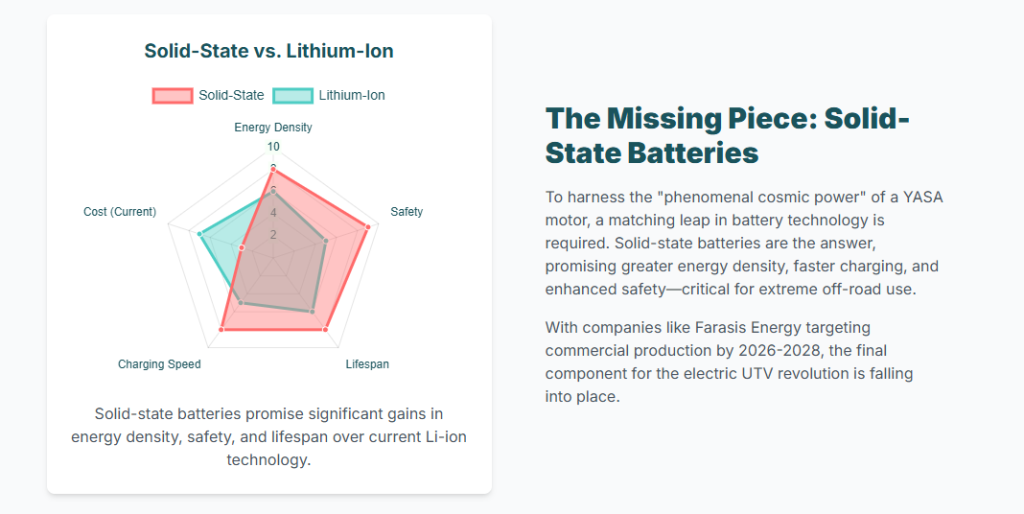Toggle the Solid-State legend swatch
This screenshot has width=1024, height=514.
point(172,95)
